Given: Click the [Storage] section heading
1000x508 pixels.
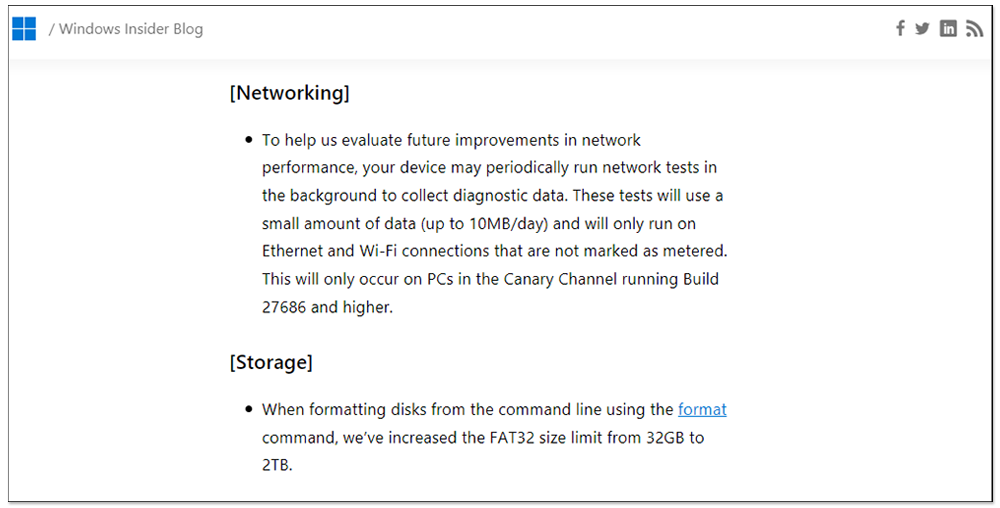Looking at the screenshot, I should (271, 363).
